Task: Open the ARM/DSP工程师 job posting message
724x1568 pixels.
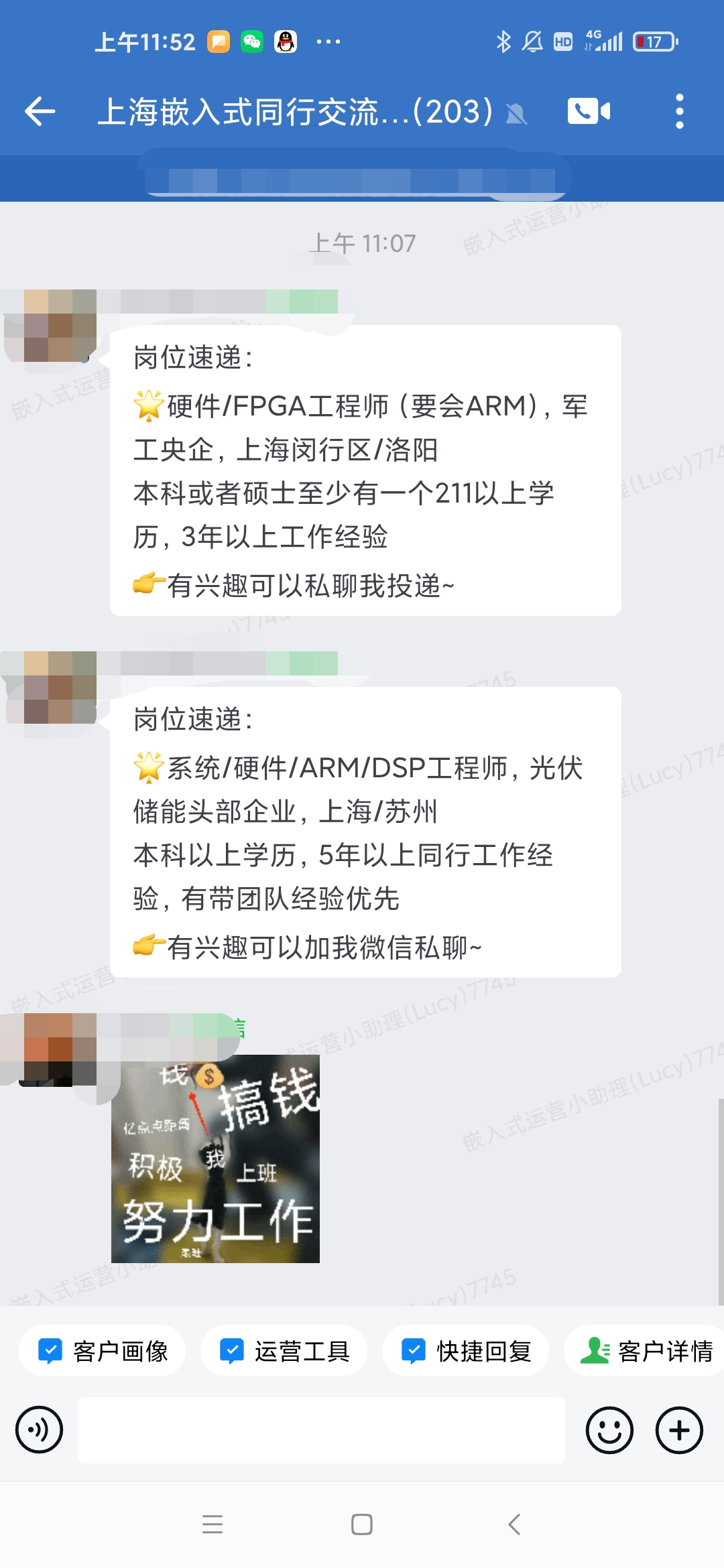Action: tap(365, 832)
